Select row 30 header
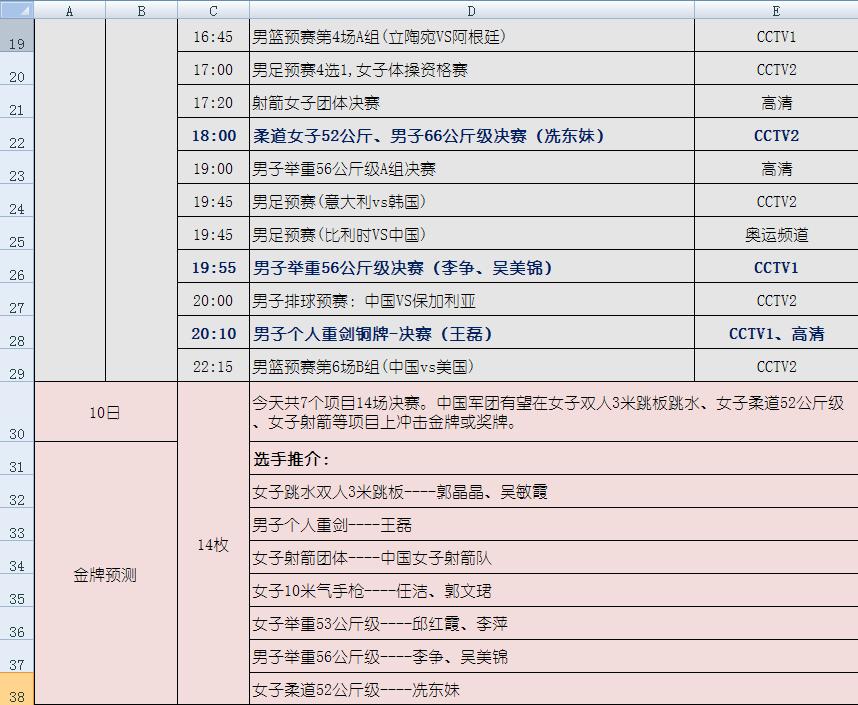858x705 pixels. click(x=17, y=411)
